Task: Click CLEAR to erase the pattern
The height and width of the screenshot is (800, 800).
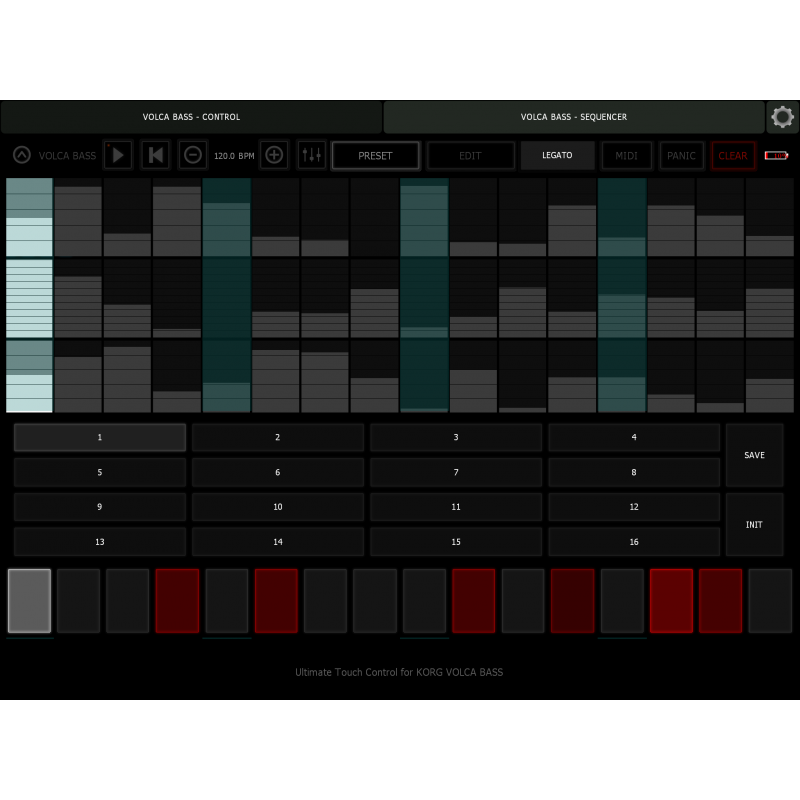Action: (733, 155)
